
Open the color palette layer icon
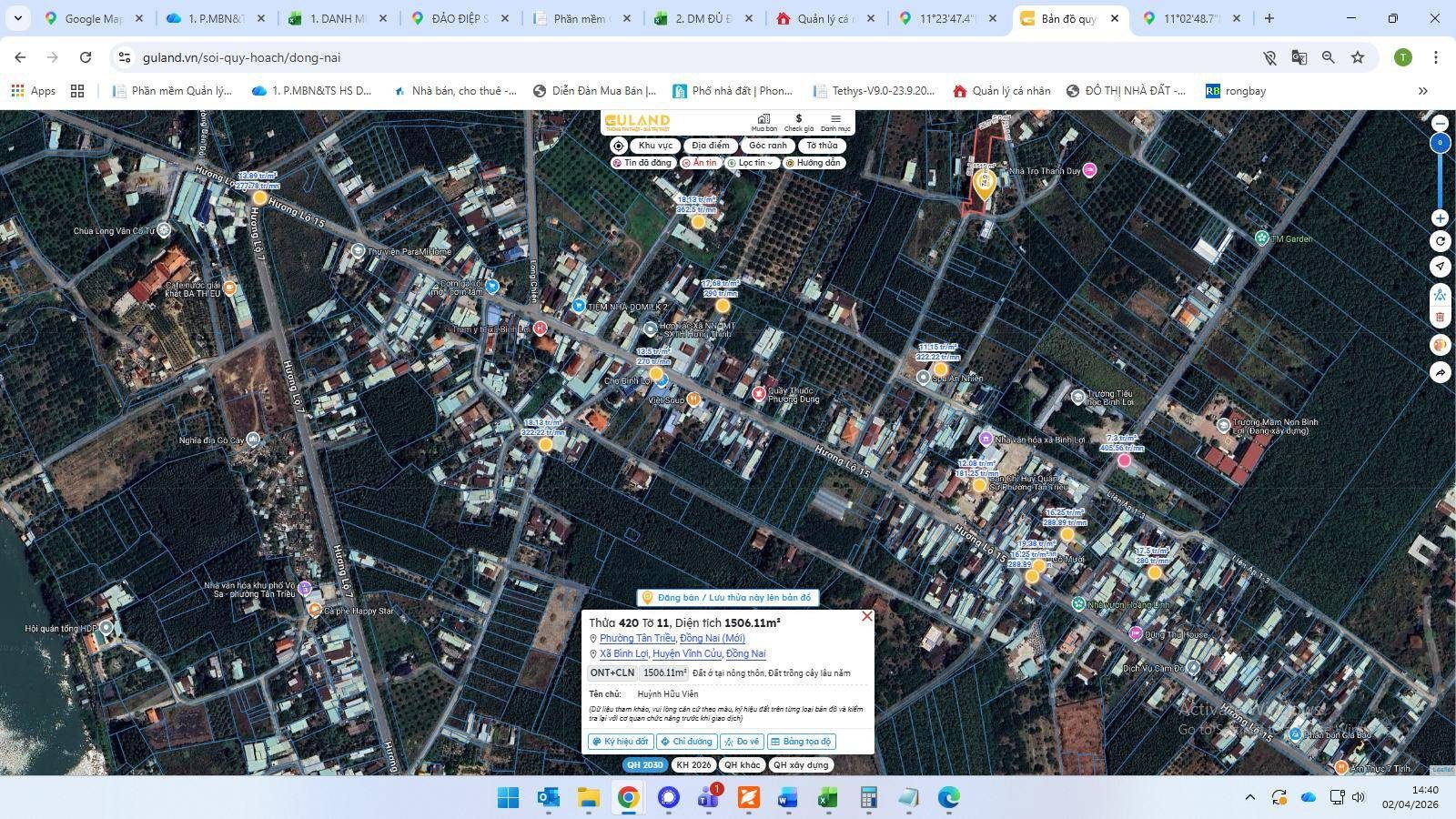click(1440, 345)
